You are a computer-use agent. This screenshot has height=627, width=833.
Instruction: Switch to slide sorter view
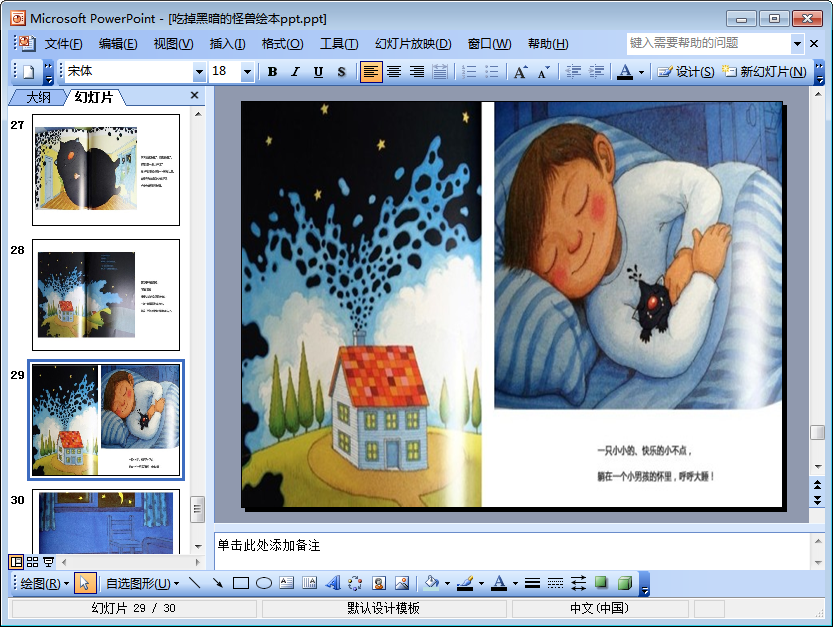pos(32,562)
